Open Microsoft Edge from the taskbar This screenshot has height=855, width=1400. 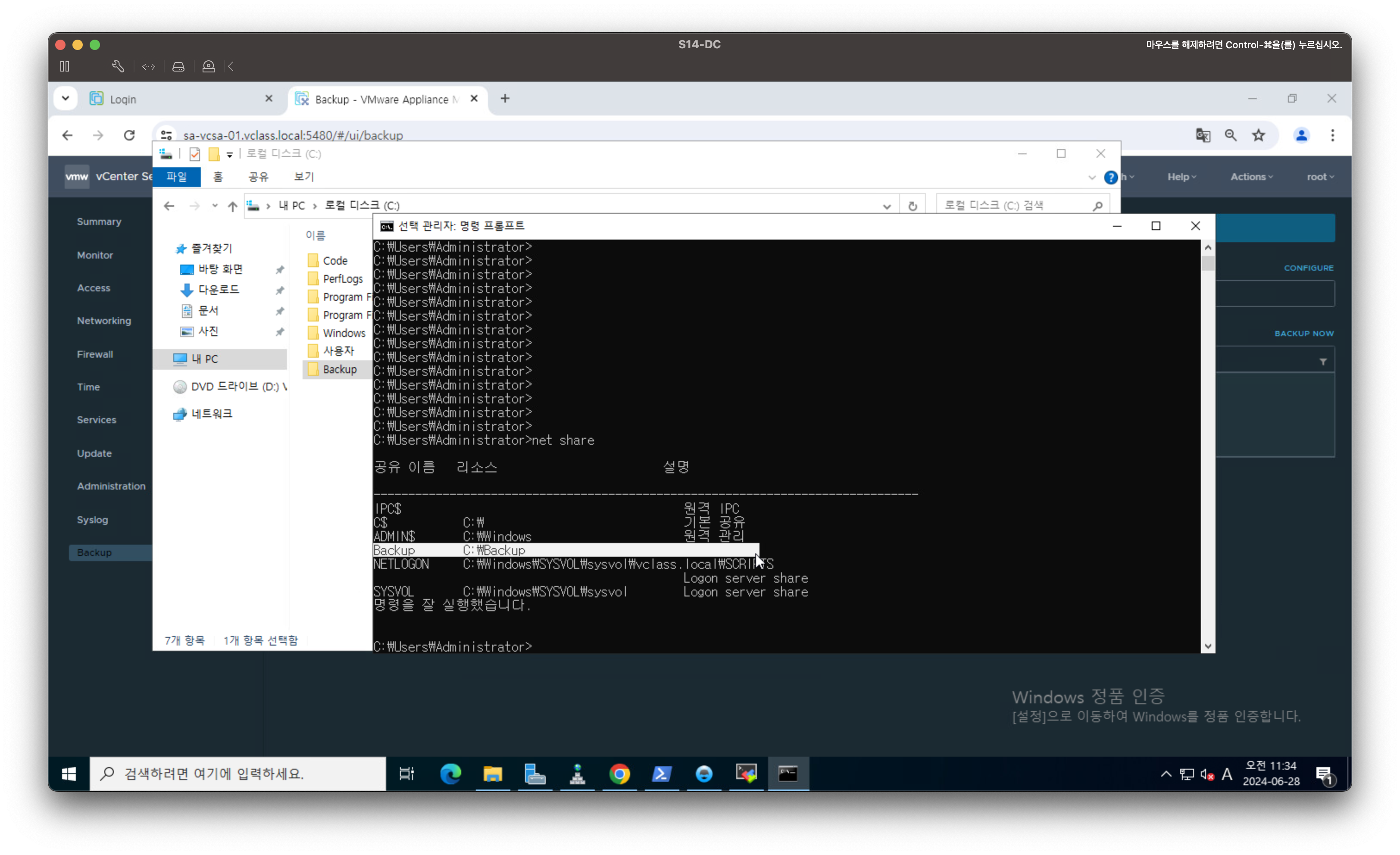450,774
